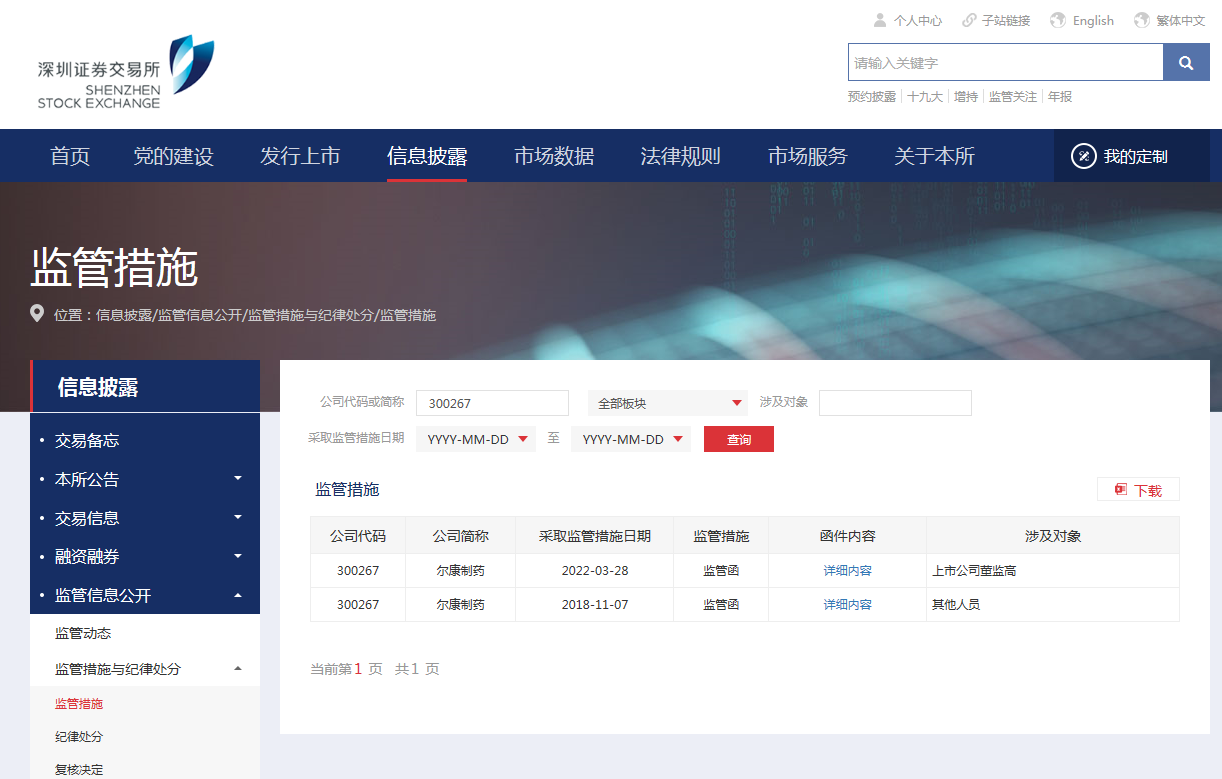1222x779 pixels.
Task: Click the red download icon beside 下载
Action: pos(1121,489)
